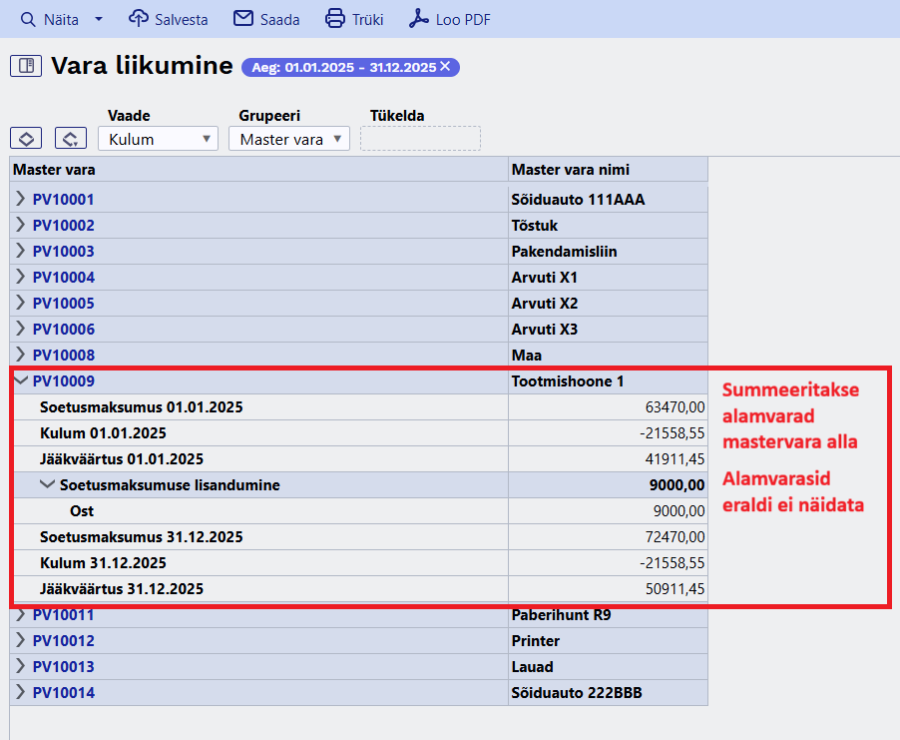The width and height of the screenshot is (900, 740).
Task: Expand the PV10014 row
Action: (21, 692)
